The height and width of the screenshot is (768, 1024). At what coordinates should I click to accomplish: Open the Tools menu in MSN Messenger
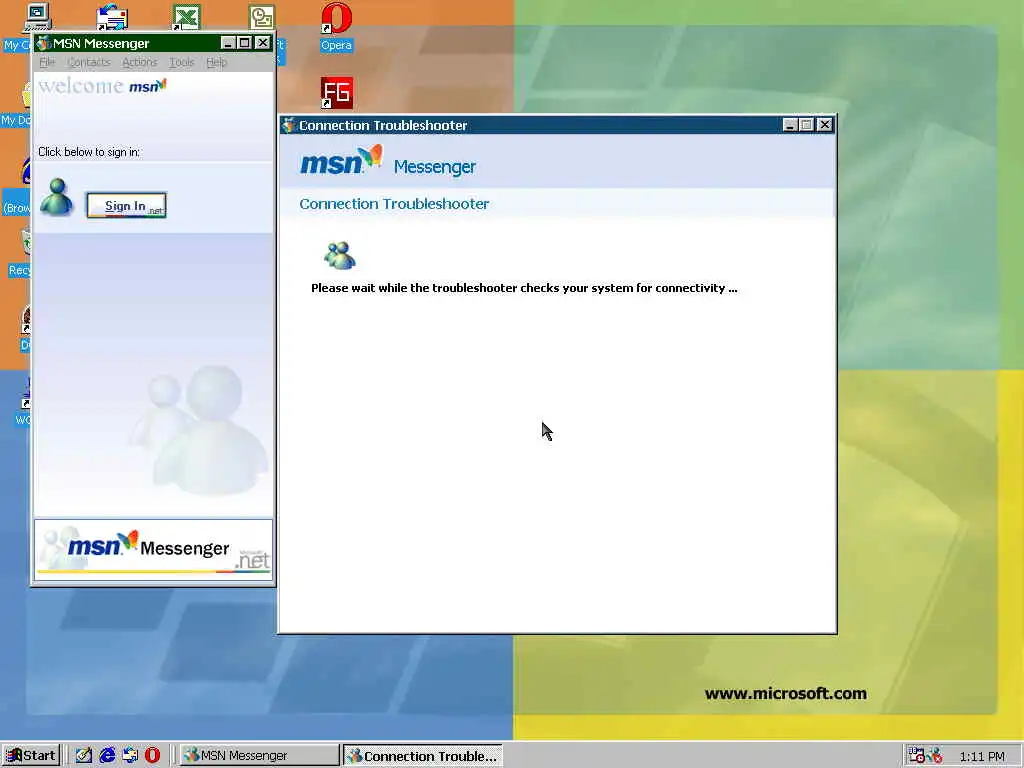pyautogui.click(x=182, y=62)
